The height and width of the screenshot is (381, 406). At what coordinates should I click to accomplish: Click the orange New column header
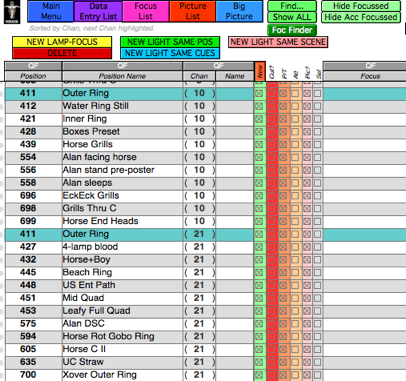coord(260,71)
